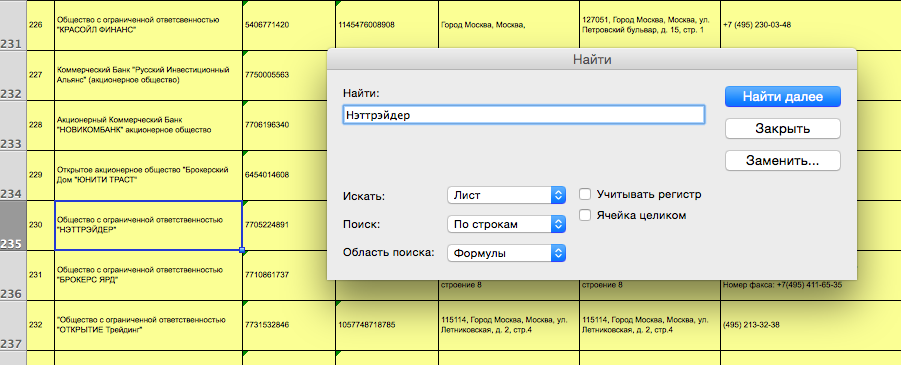Select sequence number cell 232
This screenshot has height=365, width=901.
[40, 326]
